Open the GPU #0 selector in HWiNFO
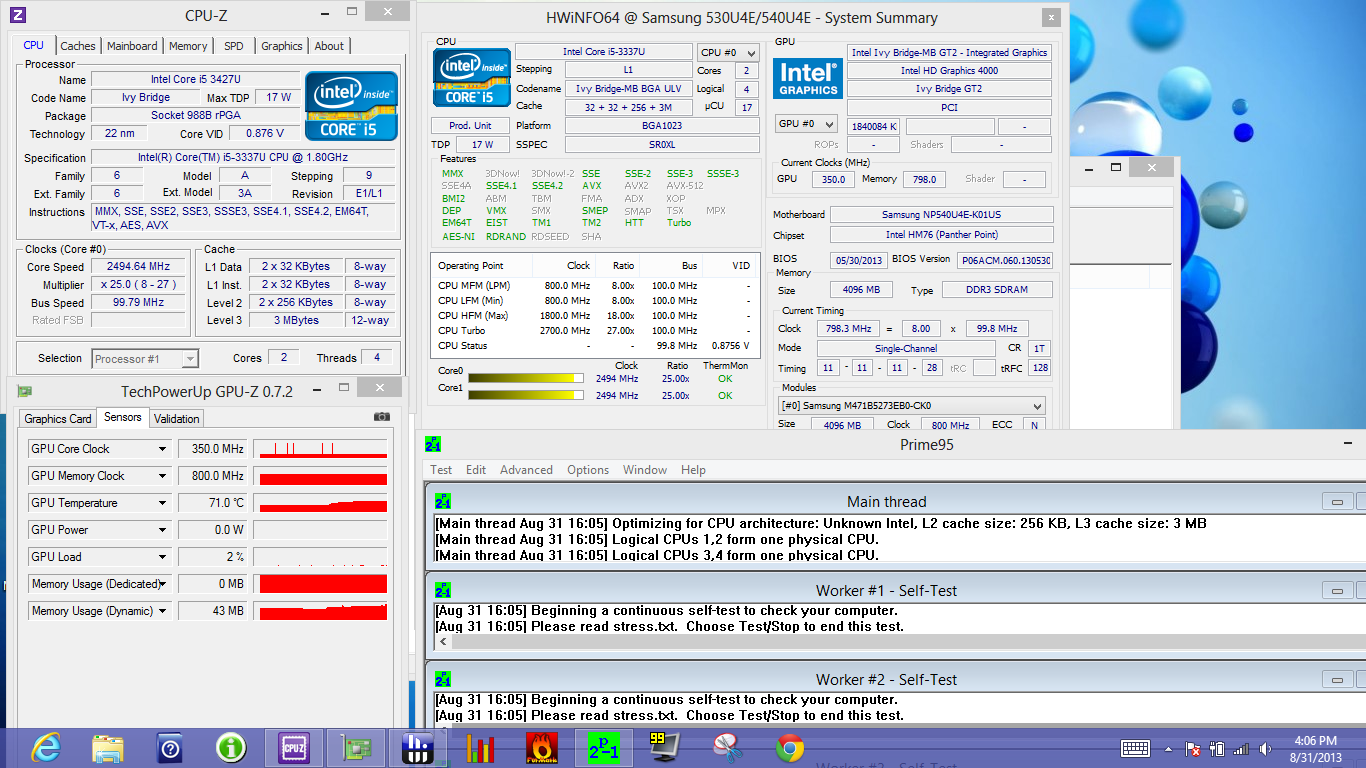 tap(806, 124)
